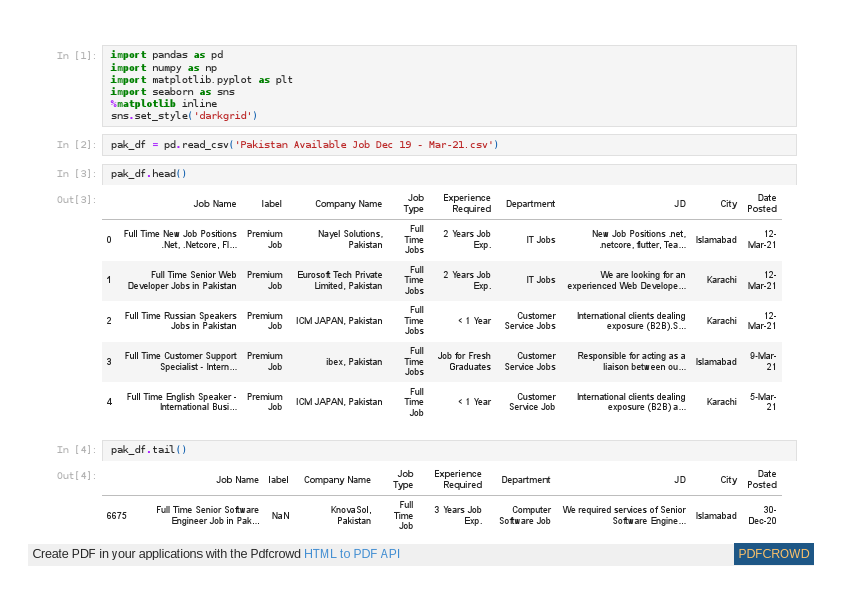The image size is (842, 596).
Task: Click the 'Company Name' header in Out[3]
Action: point(349,204)
